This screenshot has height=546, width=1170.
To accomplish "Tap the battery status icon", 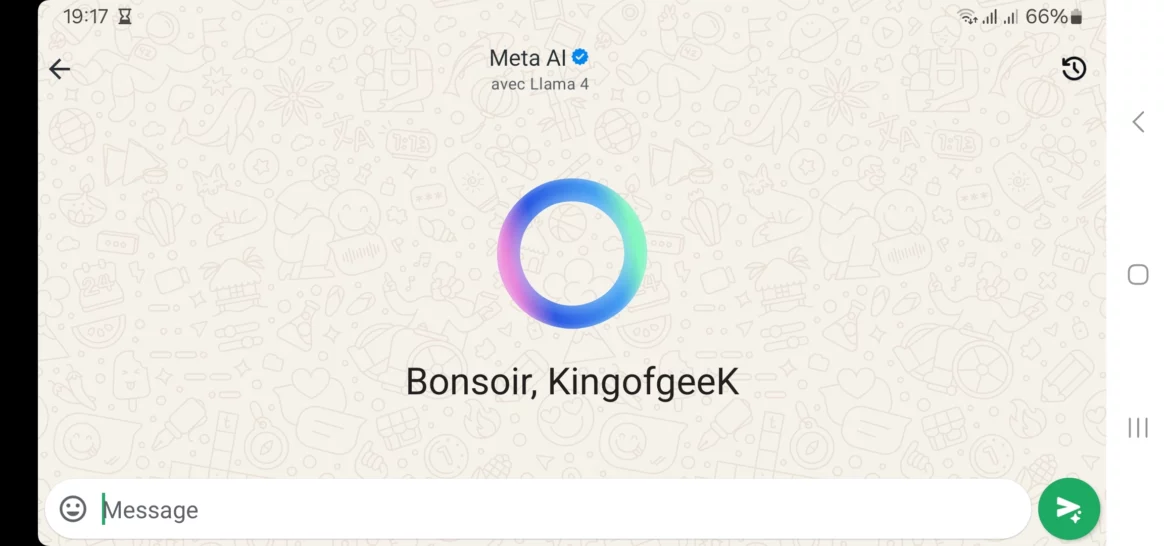I will [x=1076, y=16].
